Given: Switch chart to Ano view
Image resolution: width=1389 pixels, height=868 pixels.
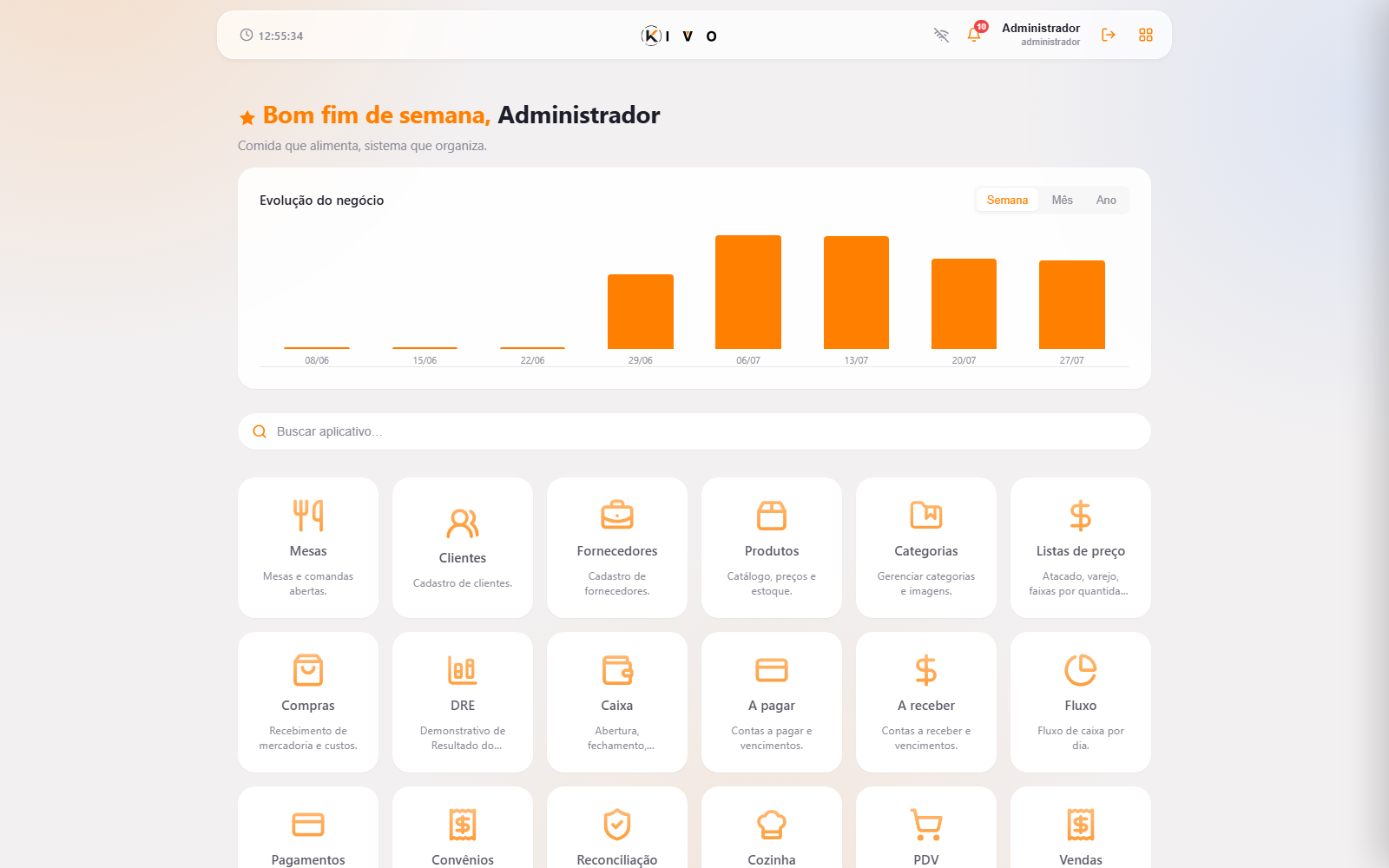Looking at the screenshot, I should click(1106, 200).
